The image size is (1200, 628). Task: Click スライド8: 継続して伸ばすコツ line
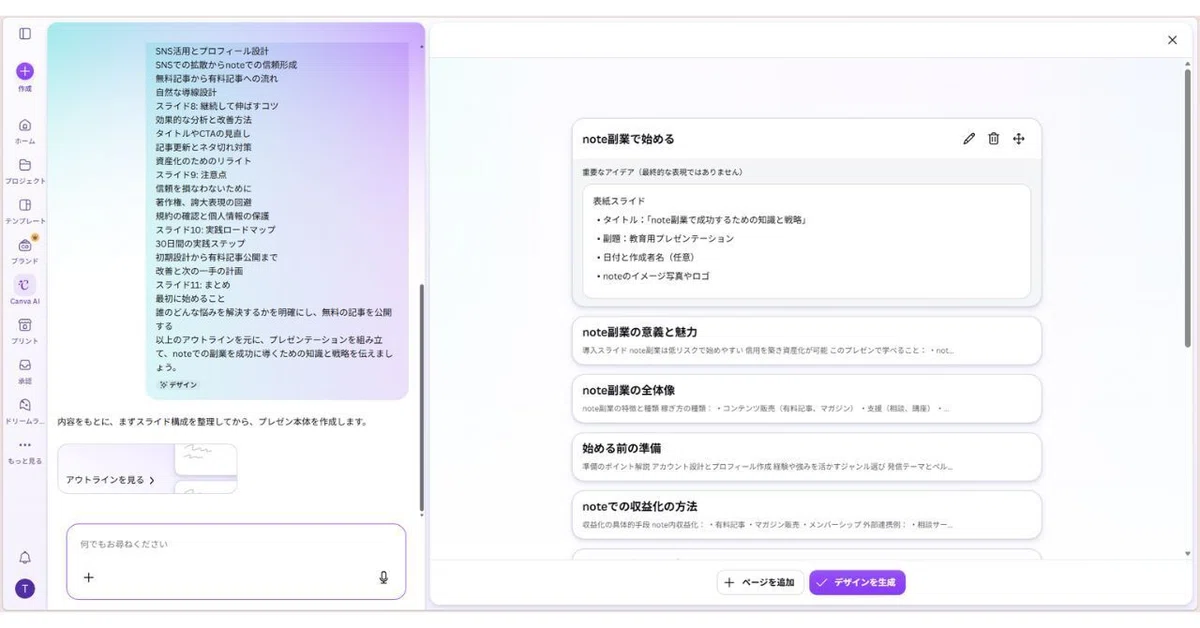coord(217,106)
